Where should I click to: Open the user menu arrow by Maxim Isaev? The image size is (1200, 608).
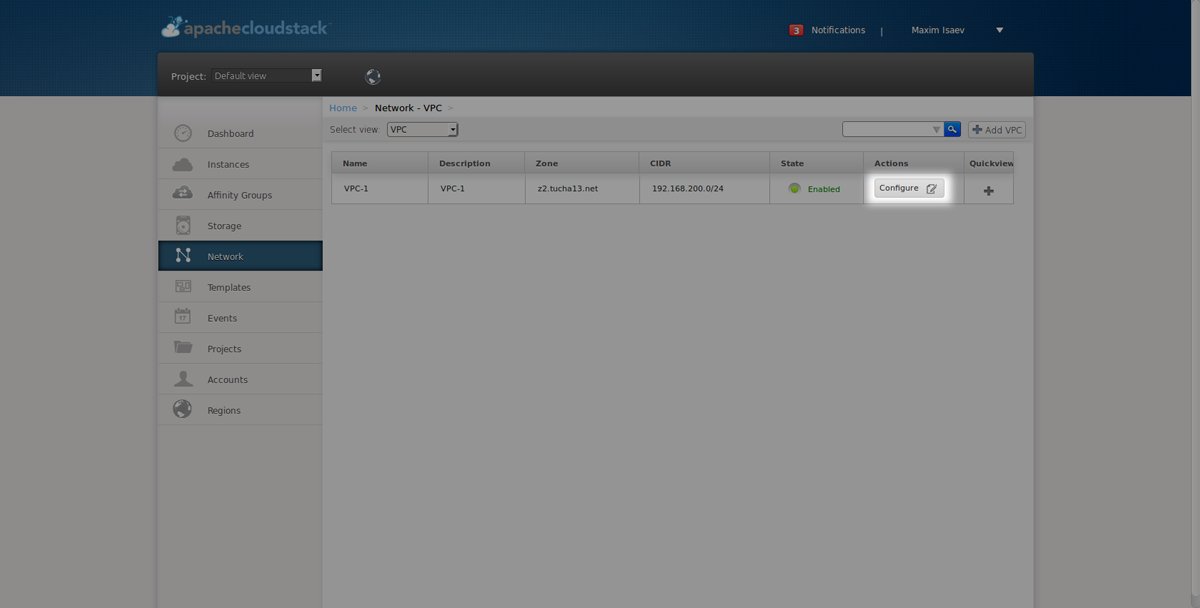click(999, 30)
